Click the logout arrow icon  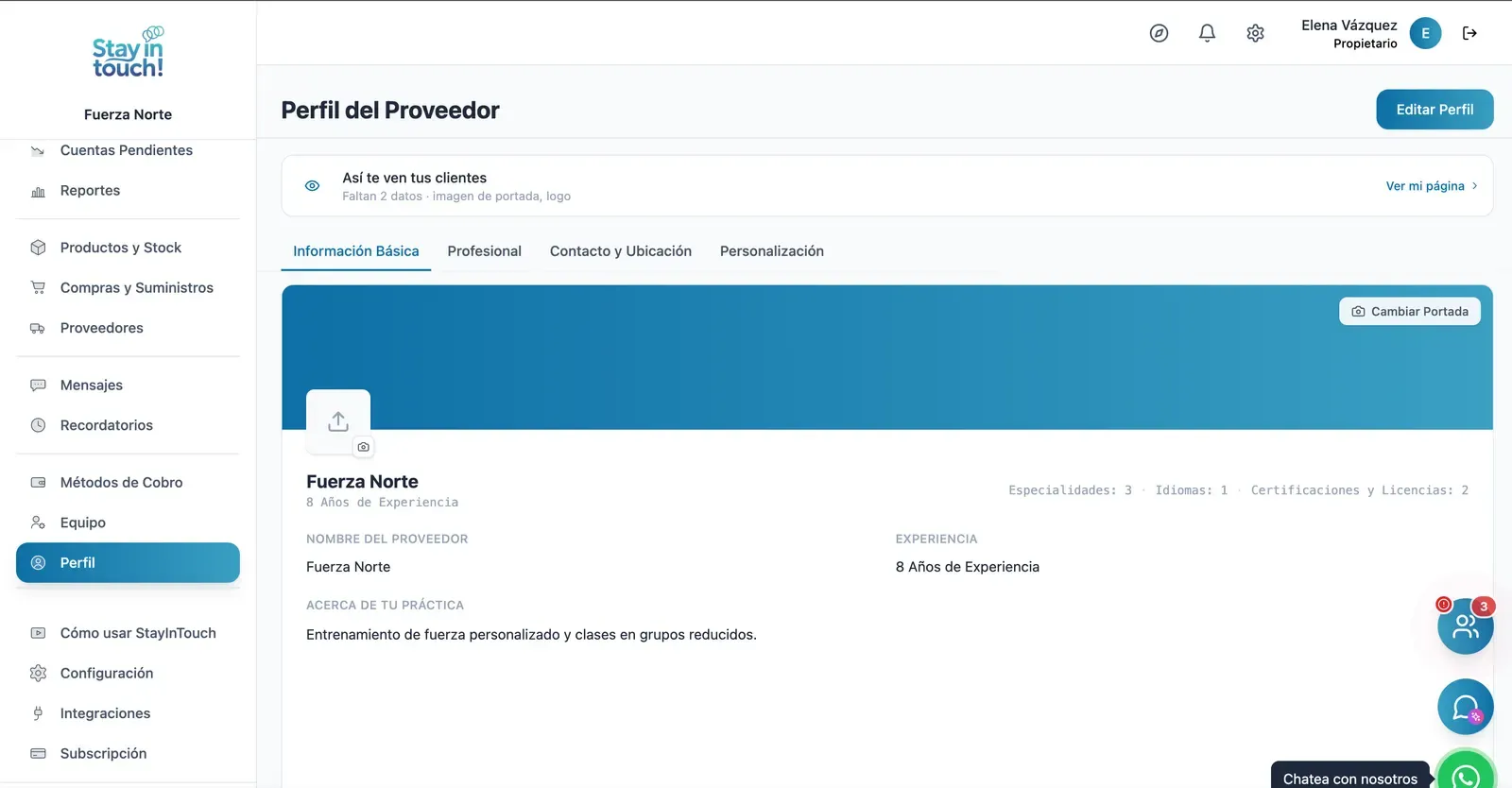click(x=1469, y=33)
